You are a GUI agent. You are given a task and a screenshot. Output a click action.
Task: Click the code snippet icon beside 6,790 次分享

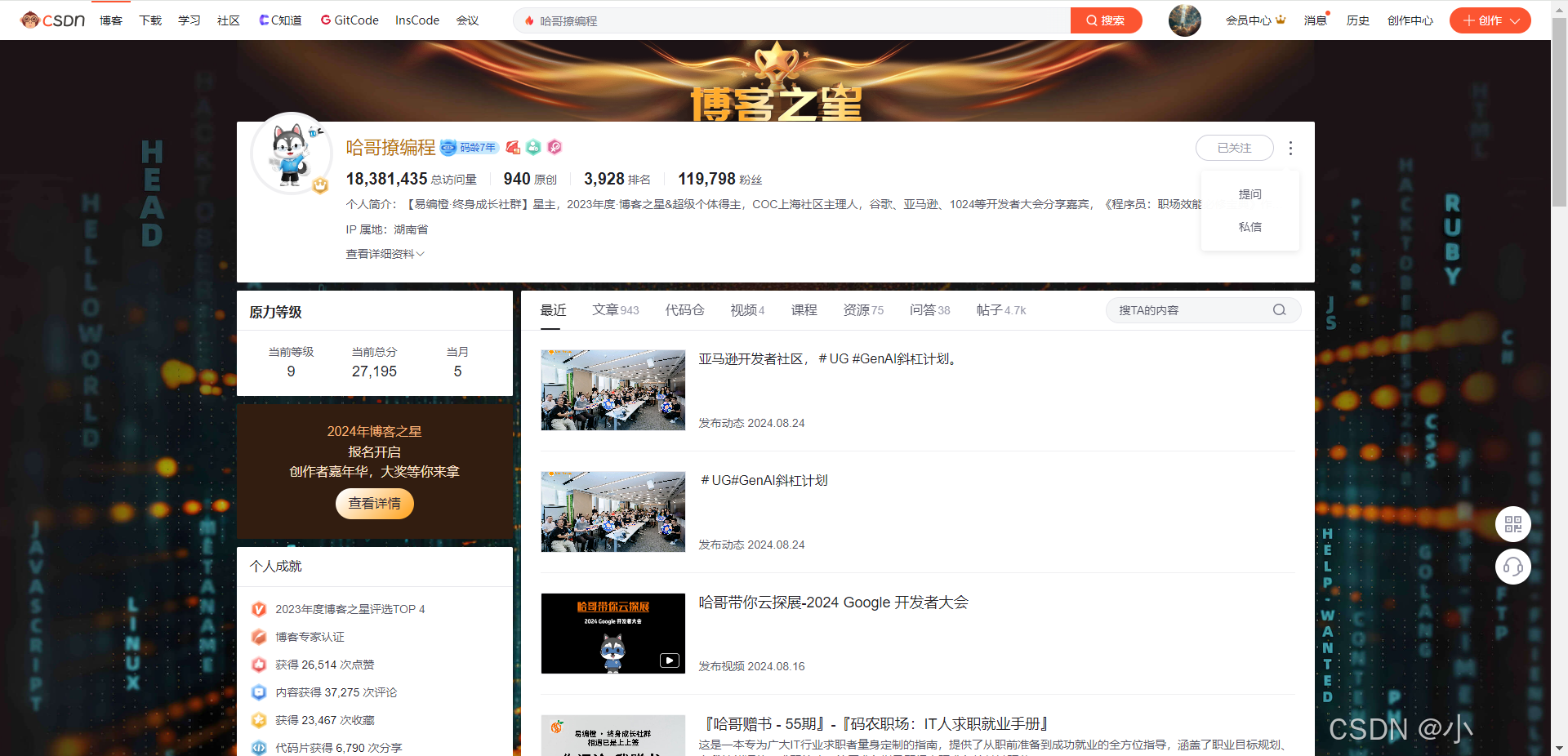click(259, 748)
